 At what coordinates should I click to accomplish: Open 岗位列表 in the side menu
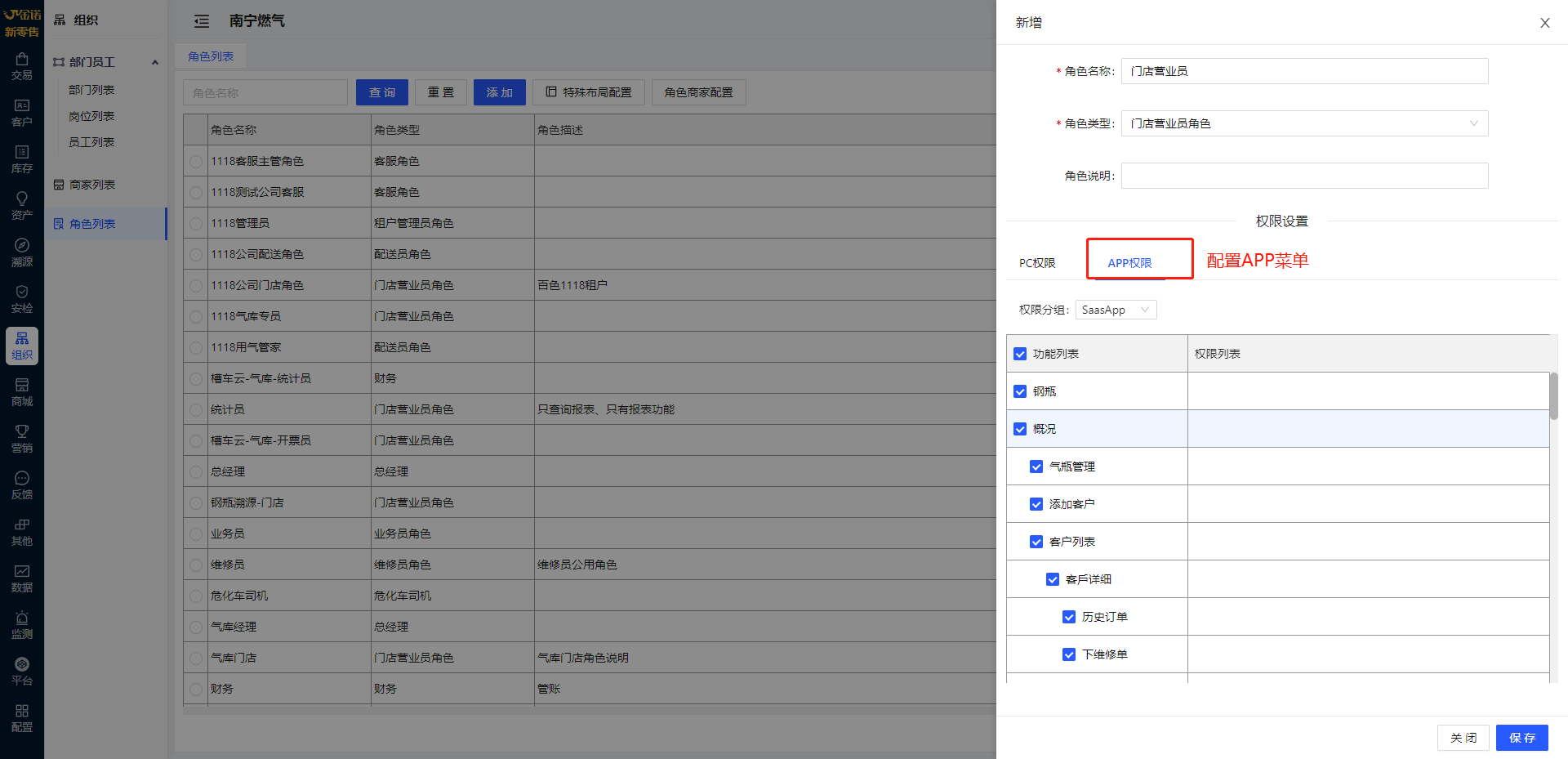pyautogui.click(x=91, y=116)
